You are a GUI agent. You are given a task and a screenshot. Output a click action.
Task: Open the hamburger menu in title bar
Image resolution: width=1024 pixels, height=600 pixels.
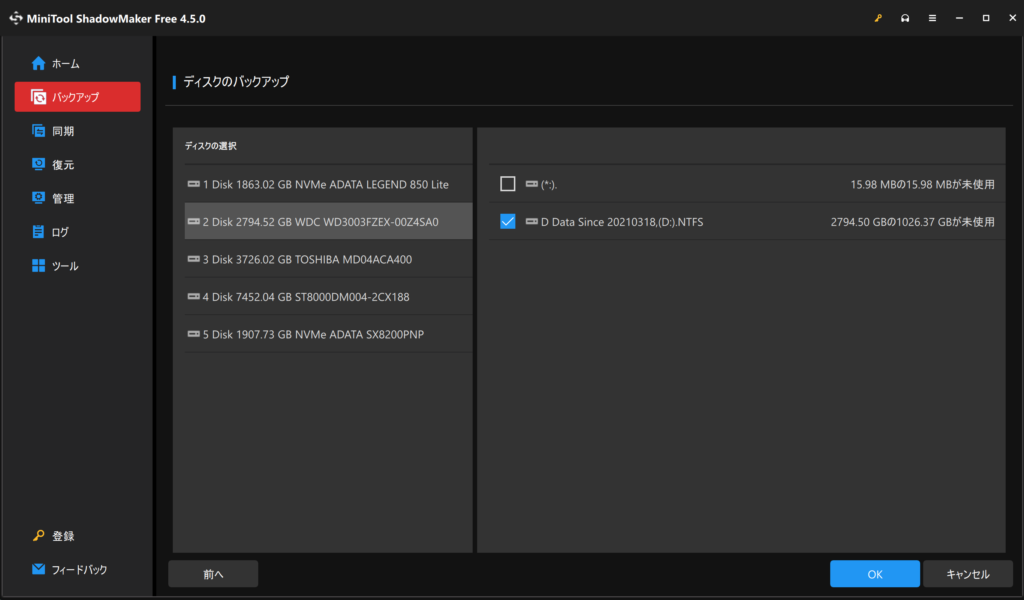[933, 18]
